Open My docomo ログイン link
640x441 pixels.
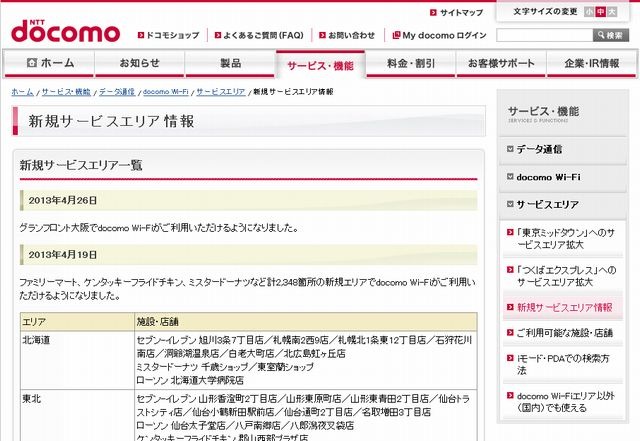click(x=444, y=36)
